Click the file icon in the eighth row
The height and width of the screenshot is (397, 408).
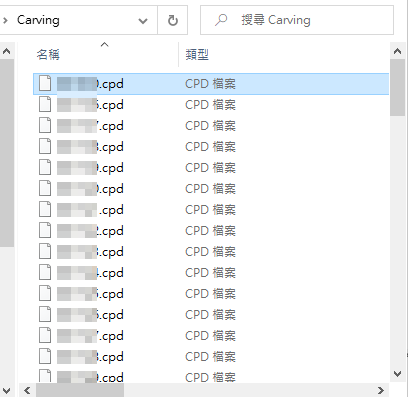45,230
